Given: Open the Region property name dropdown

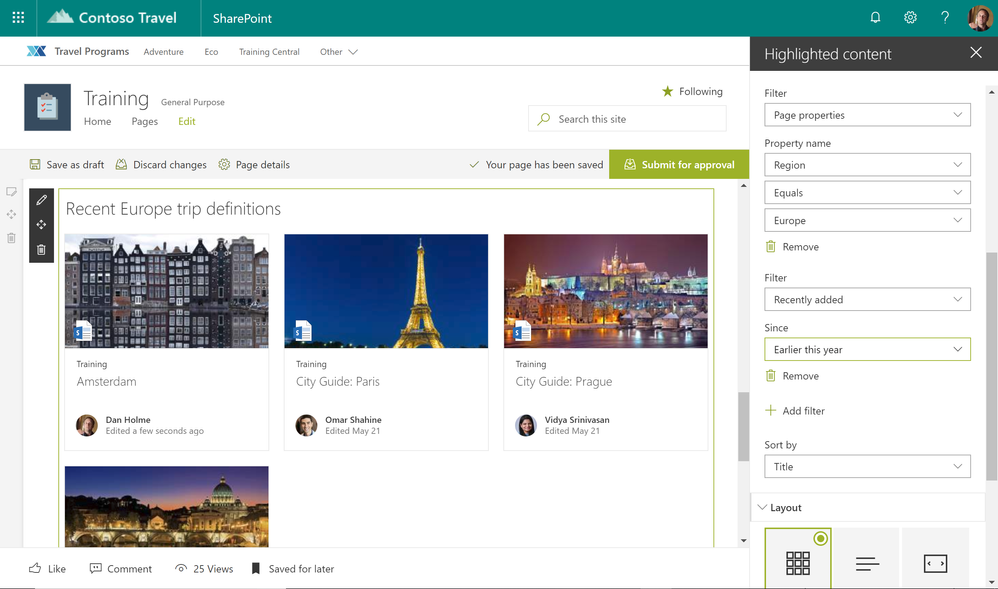Looking at the screenshot, I should [867, 165].
